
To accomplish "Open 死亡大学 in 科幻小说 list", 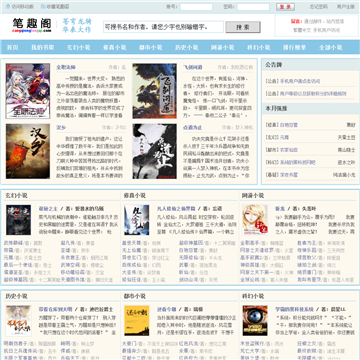I will click(249, 351).
